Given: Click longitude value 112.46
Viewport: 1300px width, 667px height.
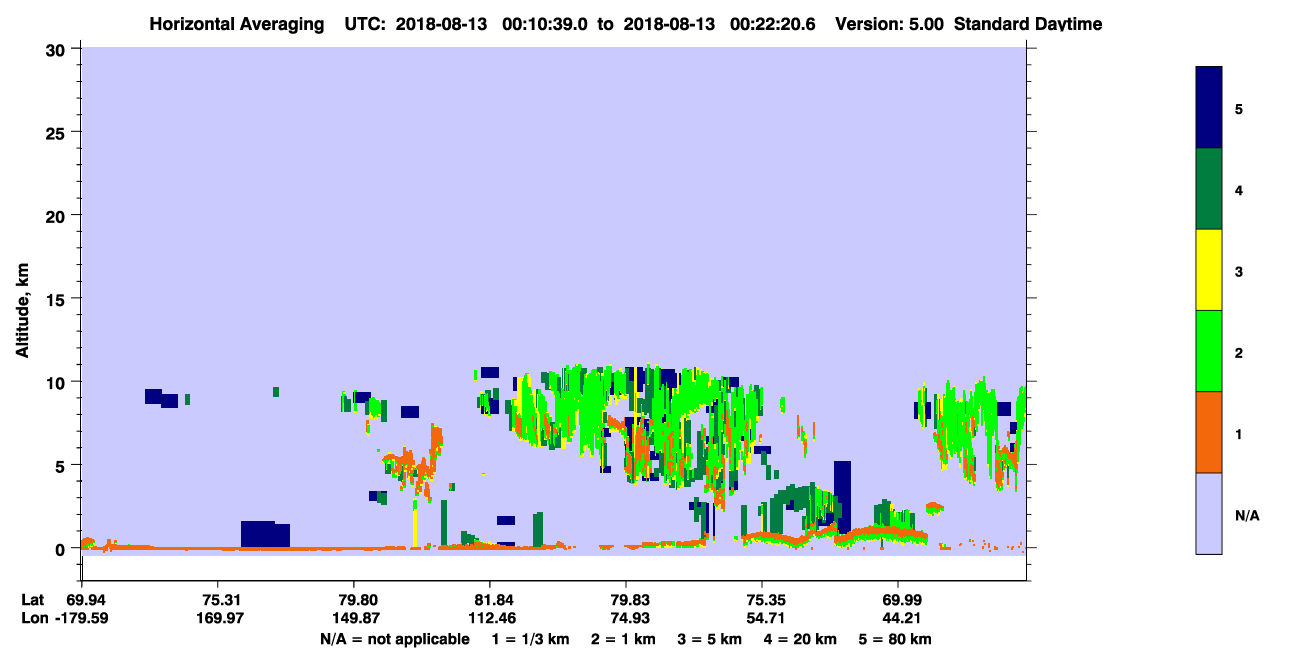Looking at the screenshot, I should click(490, 618).
